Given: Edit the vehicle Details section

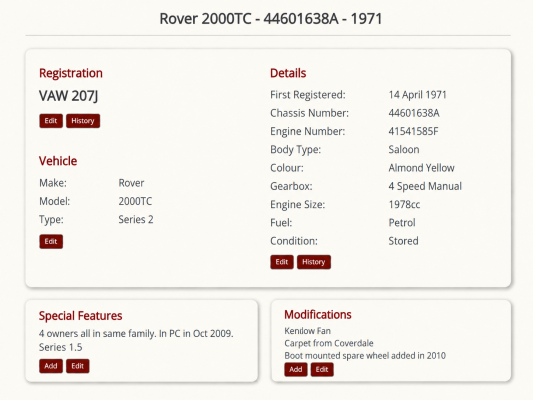Looking at the screenshot, I should tap(282, 262).
